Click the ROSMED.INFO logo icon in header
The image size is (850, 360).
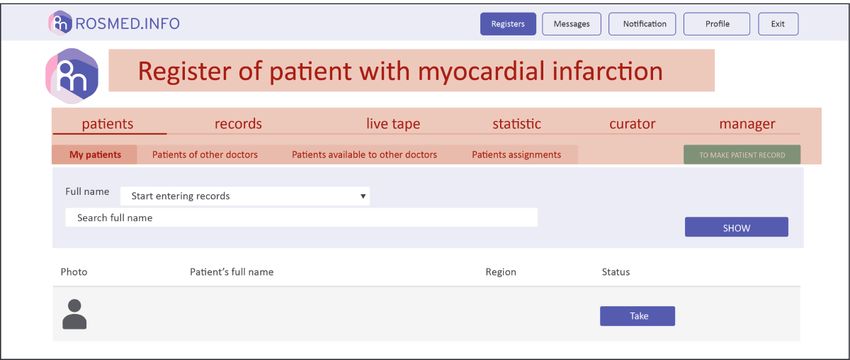(60, 23)
